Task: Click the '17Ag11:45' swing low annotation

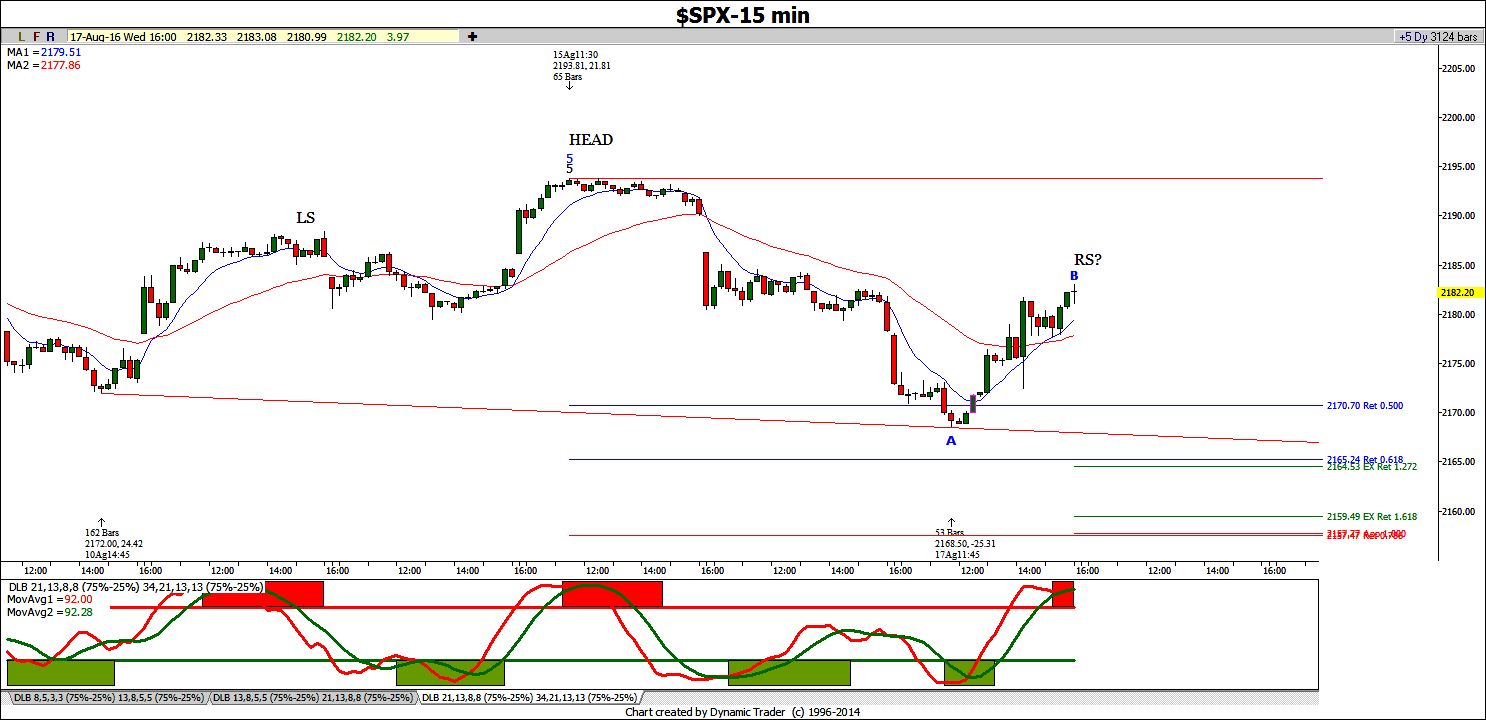Action: 956,554
